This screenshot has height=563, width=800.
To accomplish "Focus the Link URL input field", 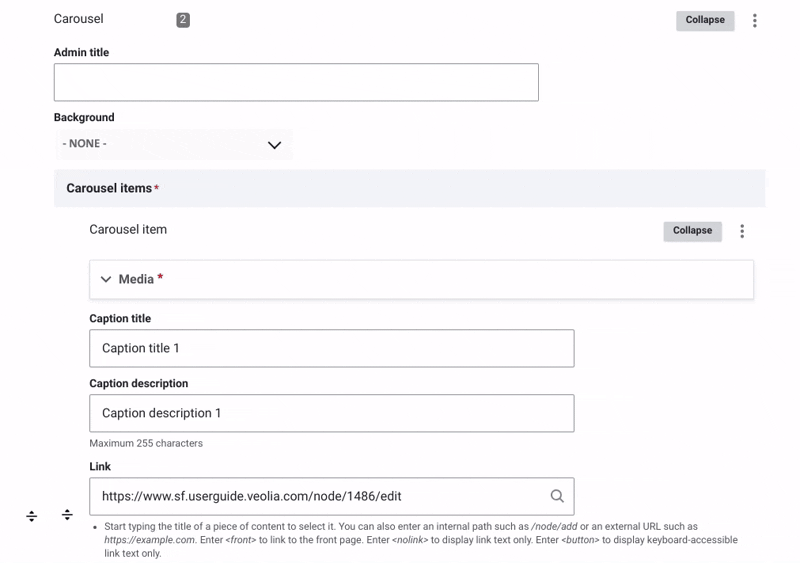I will pyautogui.click(x=318, y=496).
